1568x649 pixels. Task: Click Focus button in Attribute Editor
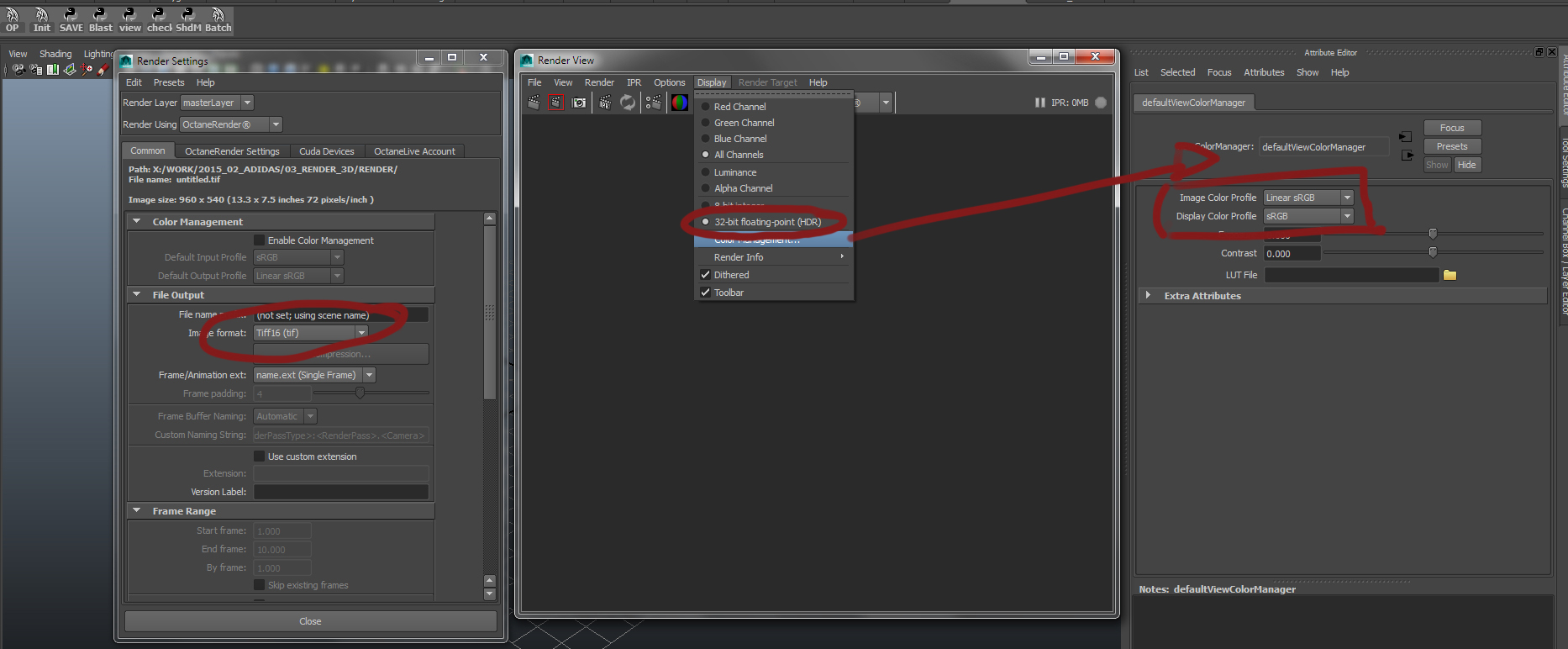click(x=1452, y=128)
